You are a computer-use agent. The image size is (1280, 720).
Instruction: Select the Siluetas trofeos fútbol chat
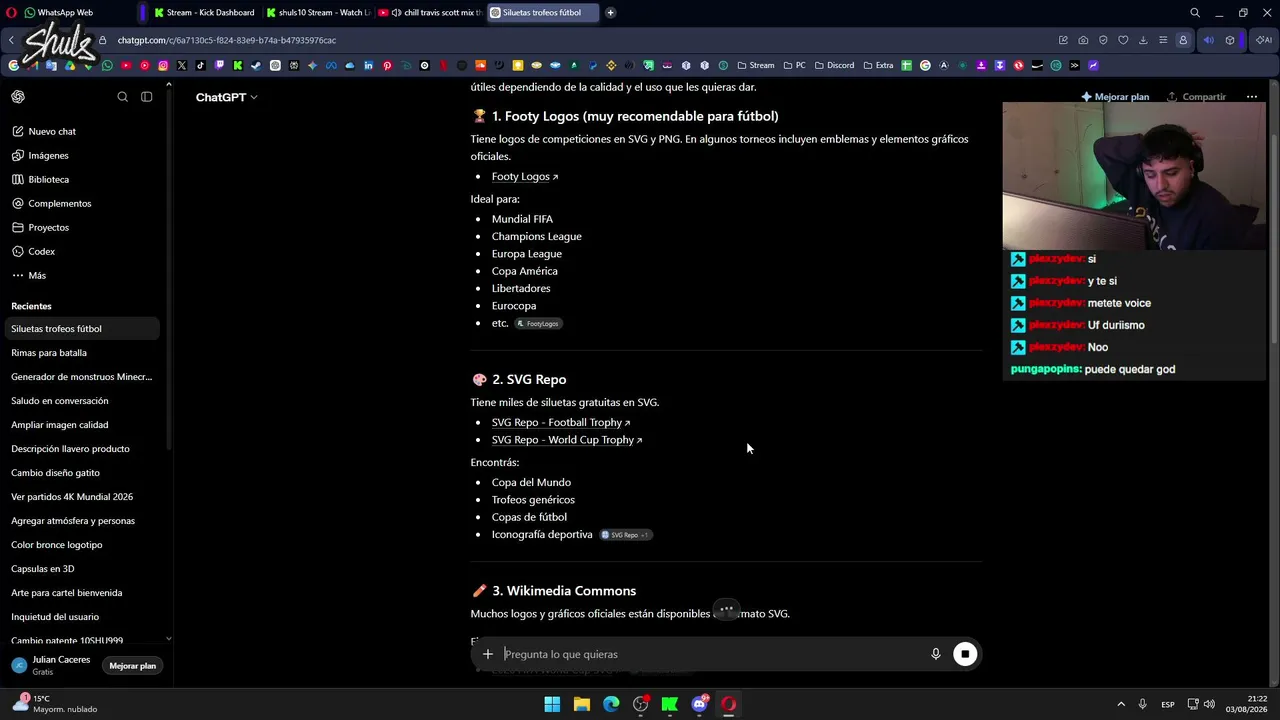[x=82, y=329]
